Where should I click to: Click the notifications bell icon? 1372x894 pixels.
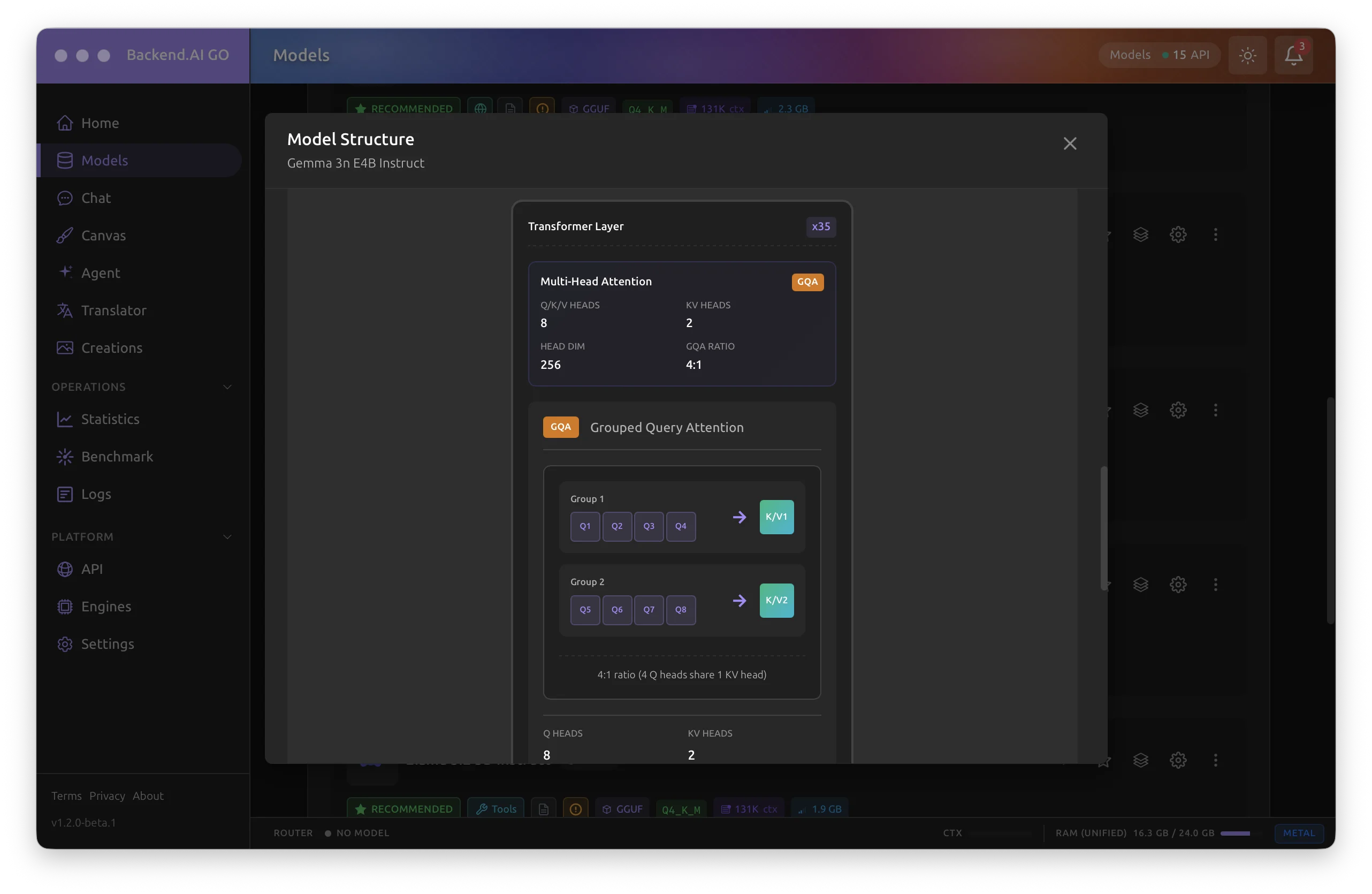pos(1292,55)
